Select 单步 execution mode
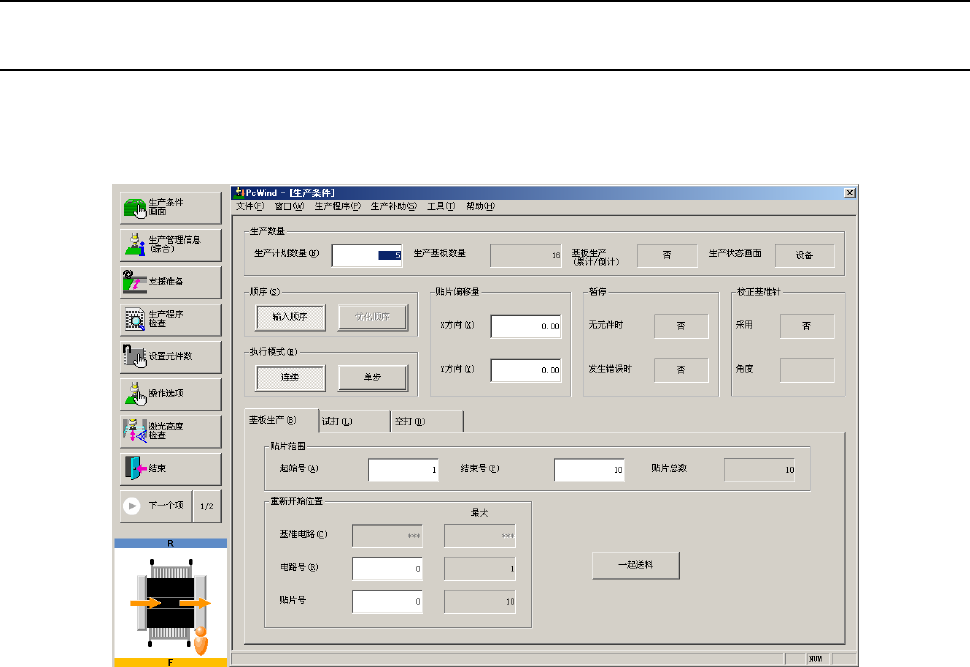The width and height of the screenshot is (970, 667). (x=372, y=377)
